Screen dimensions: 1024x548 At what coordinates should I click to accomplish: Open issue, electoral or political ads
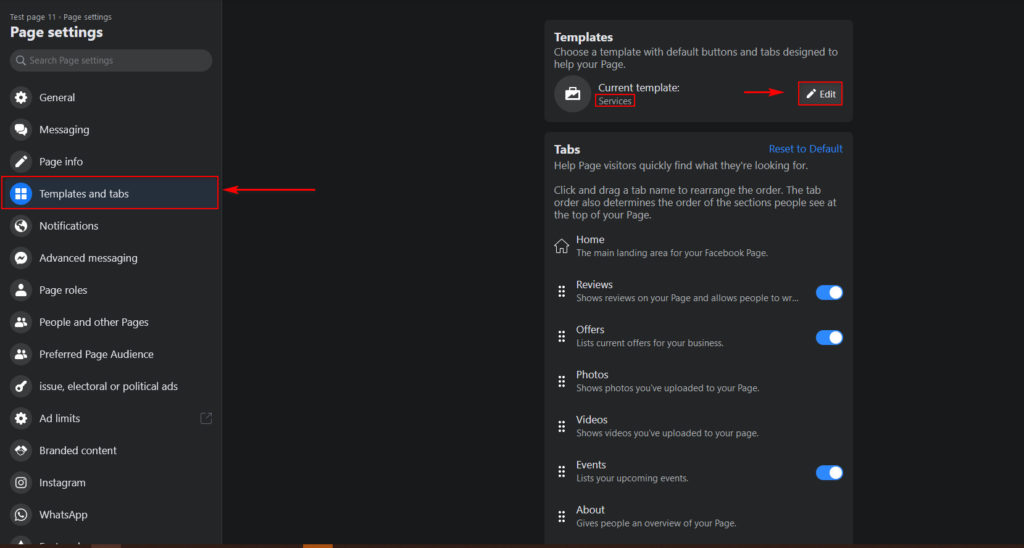pos(110,386)
